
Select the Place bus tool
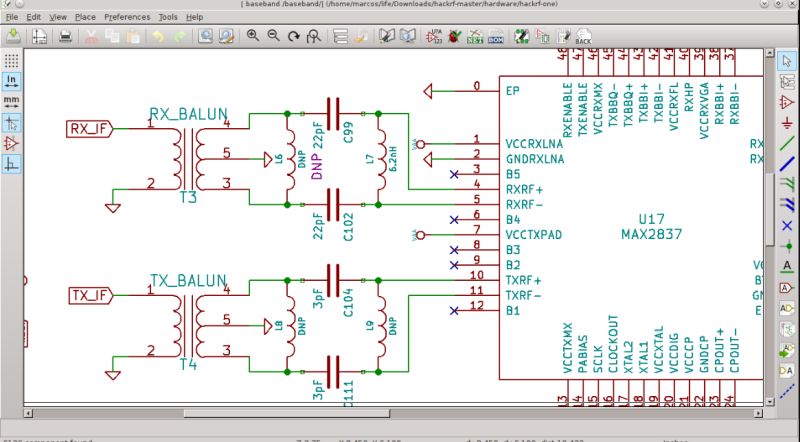(787, 164)
